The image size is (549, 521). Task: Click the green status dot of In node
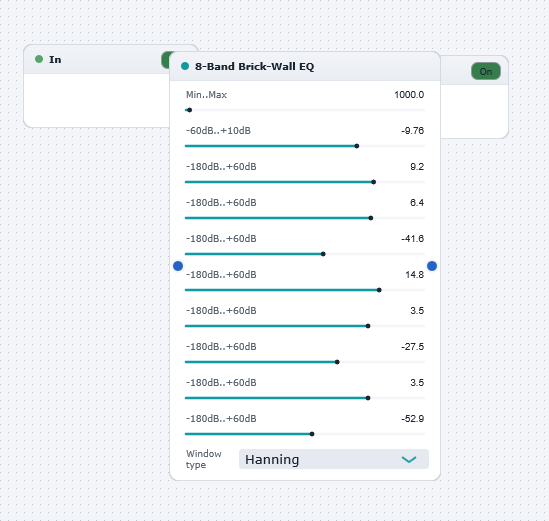coord(39,59)
